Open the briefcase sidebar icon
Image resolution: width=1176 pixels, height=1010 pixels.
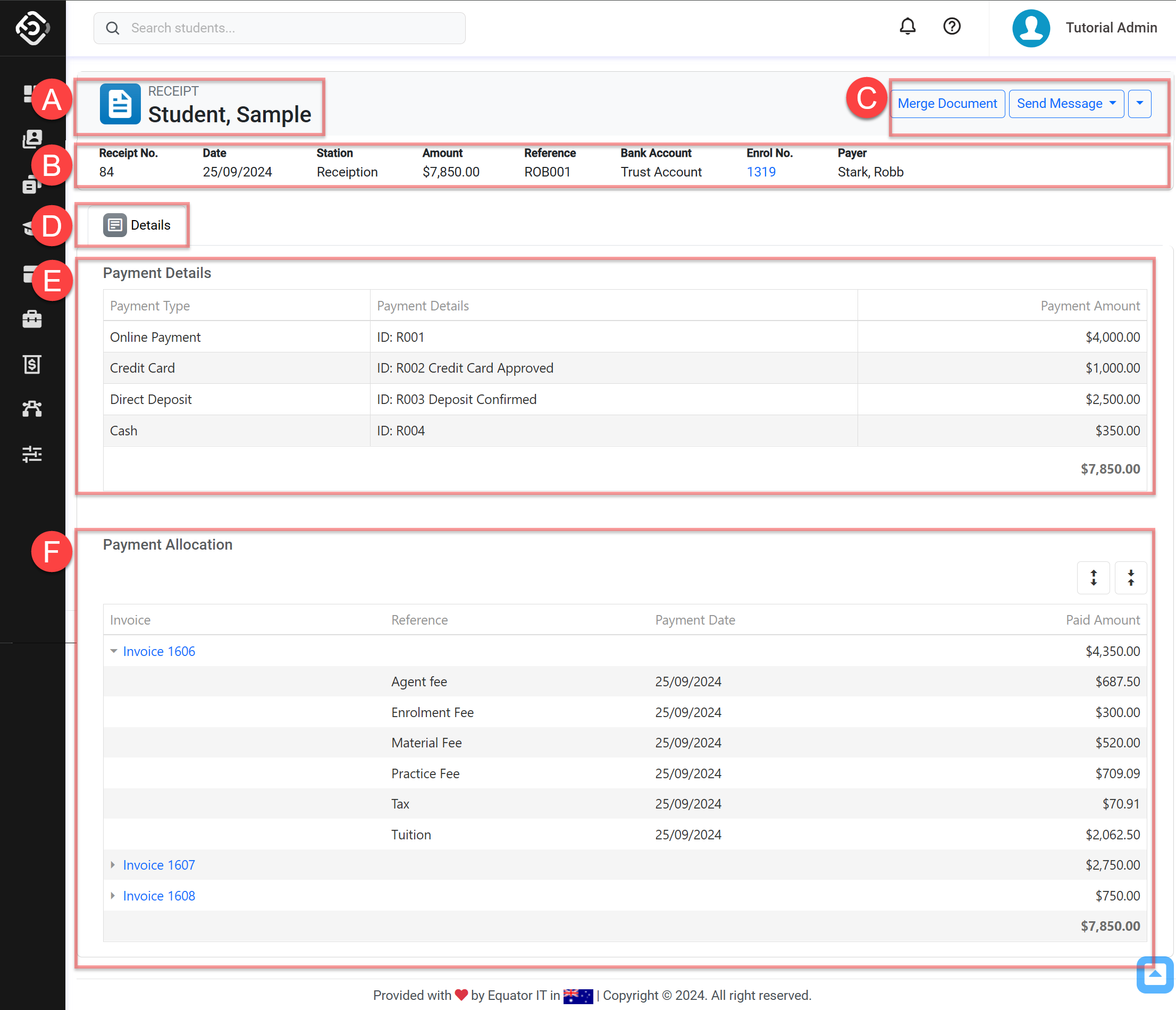(32, 319)
